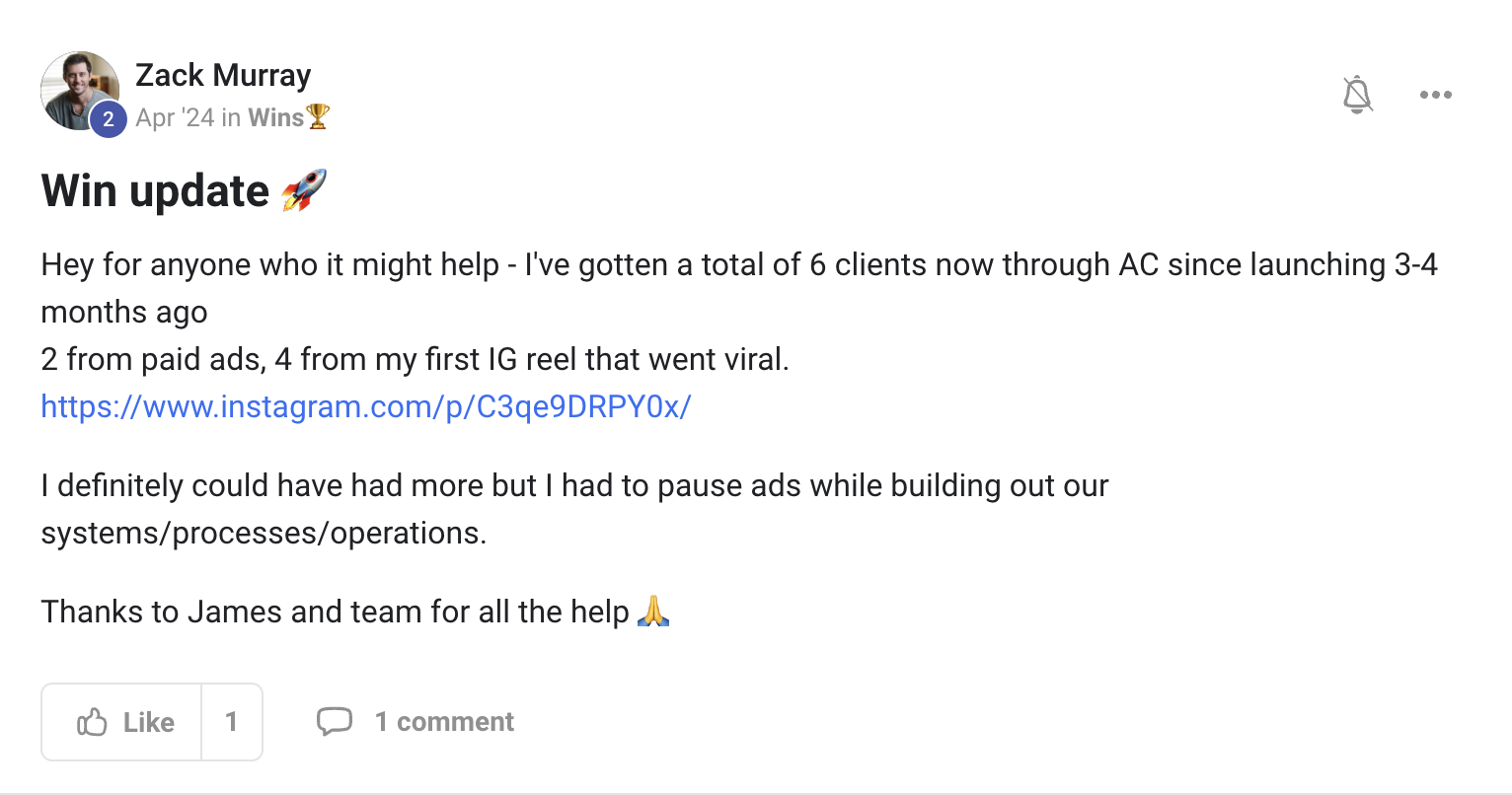View the like count of 1
This screenshot has width=1512, height=795.
(x=232, y=722)
